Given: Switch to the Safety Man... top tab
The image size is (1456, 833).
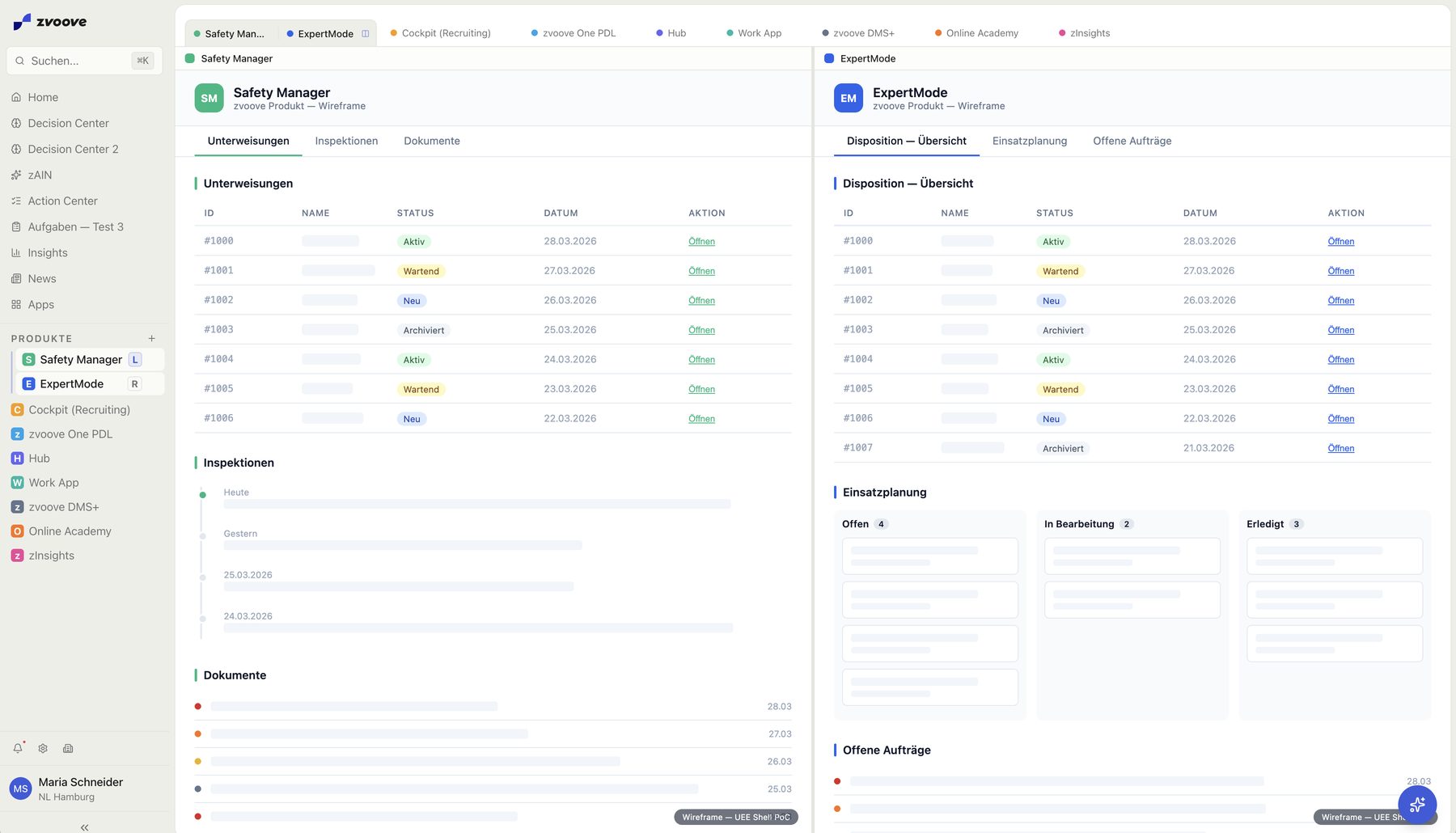Looking at the screenshot, I should coord(230,33).
